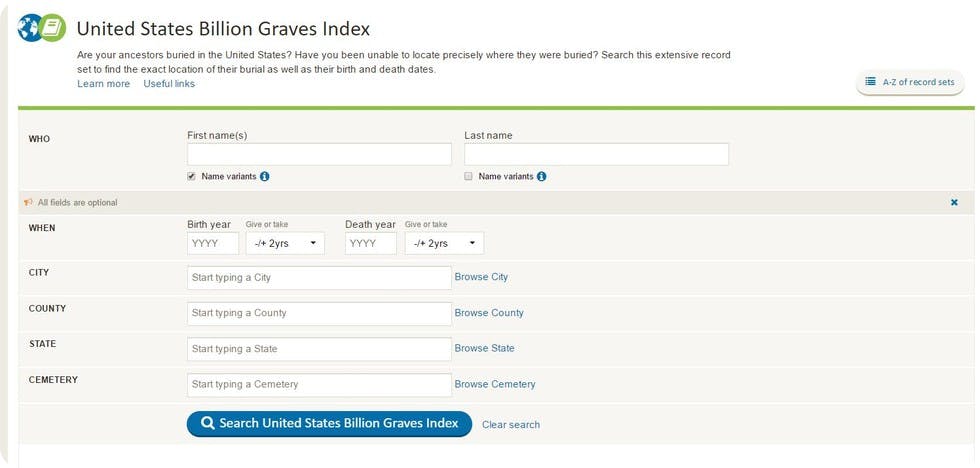Click the globe and book record set icon
The height and width of the screenshot is (468, 980).
(x=42, y=27)
